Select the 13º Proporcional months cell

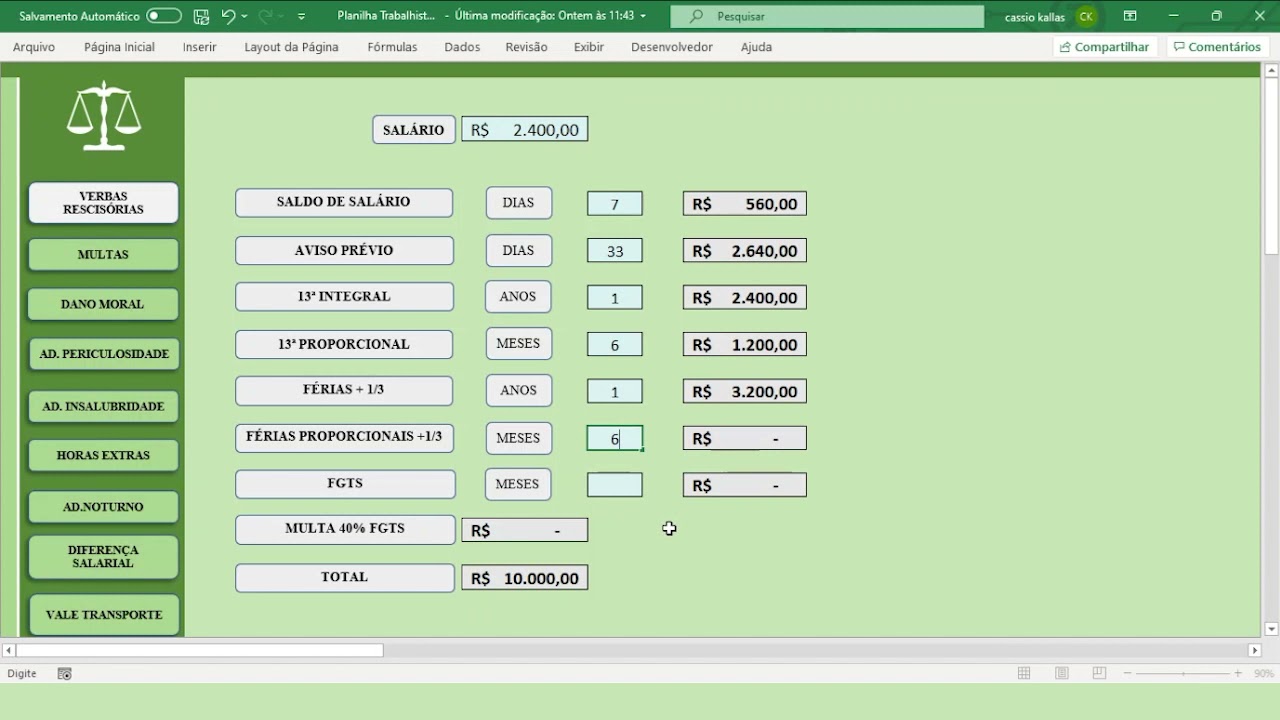pos(615,345)
